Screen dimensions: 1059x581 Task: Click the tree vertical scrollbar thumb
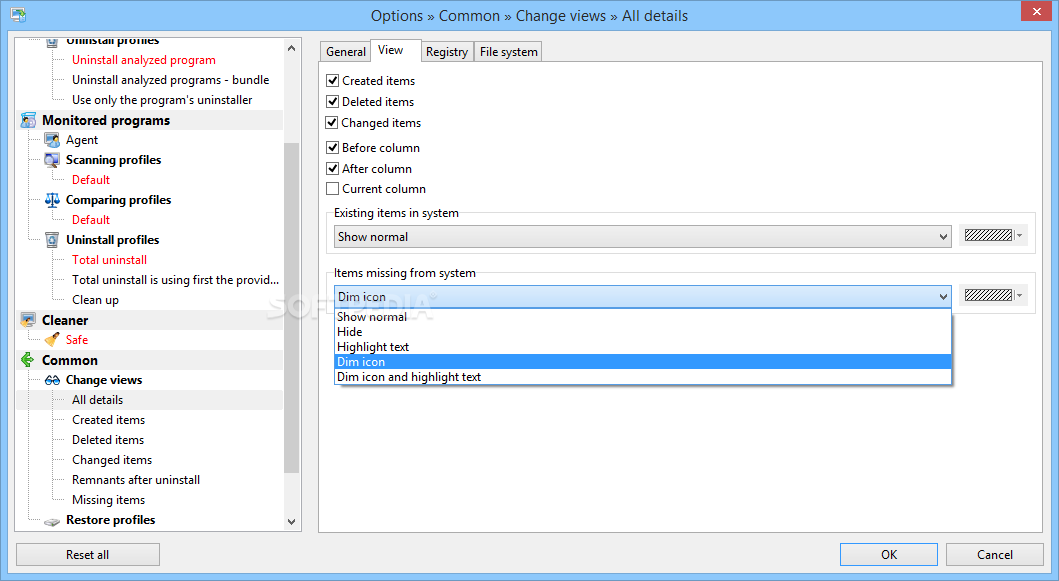(x=291, y=308)
